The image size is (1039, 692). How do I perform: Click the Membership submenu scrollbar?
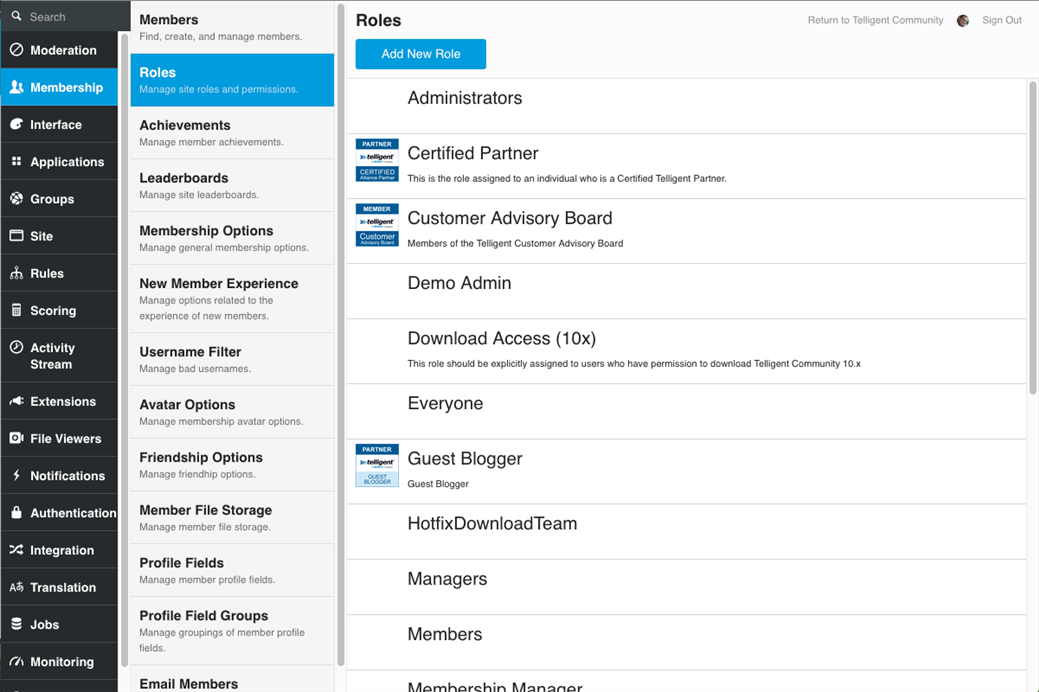click(341, 335)
